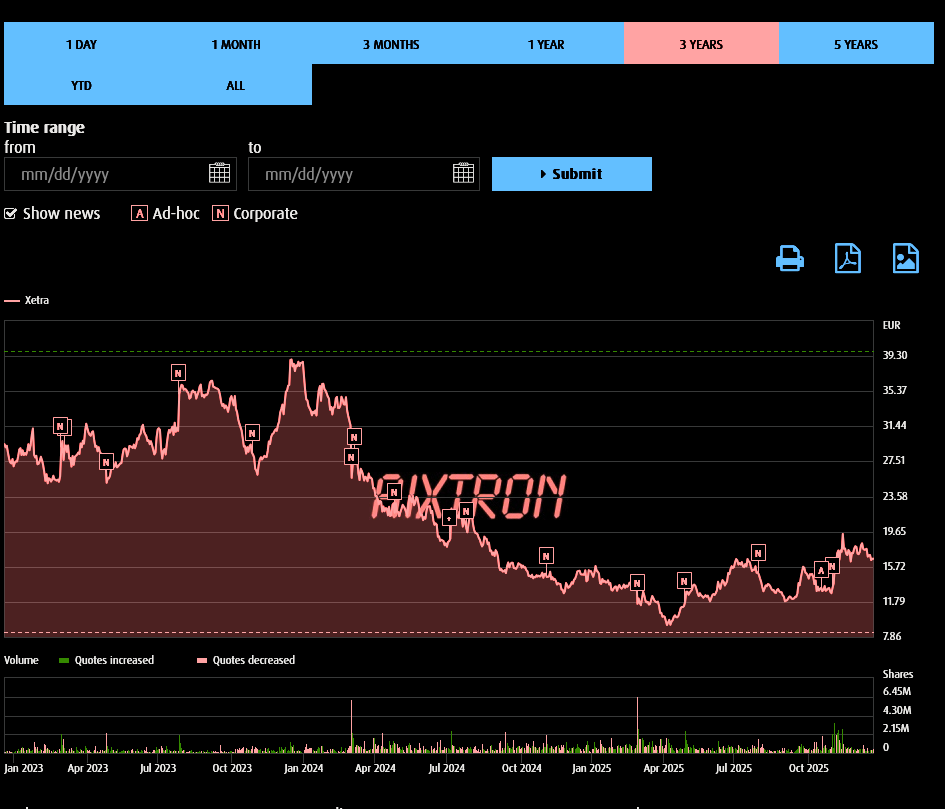Select the YTD range tab
Image resolution: width=945 pixels, height=809 pixels.
click(81, 85)
